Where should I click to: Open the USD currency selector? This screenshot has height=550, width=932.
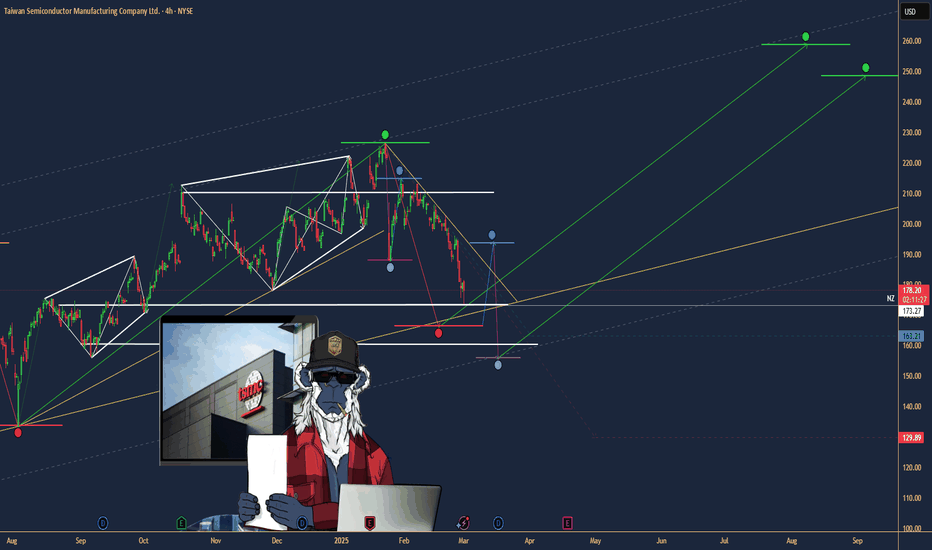tap(915, 11)
